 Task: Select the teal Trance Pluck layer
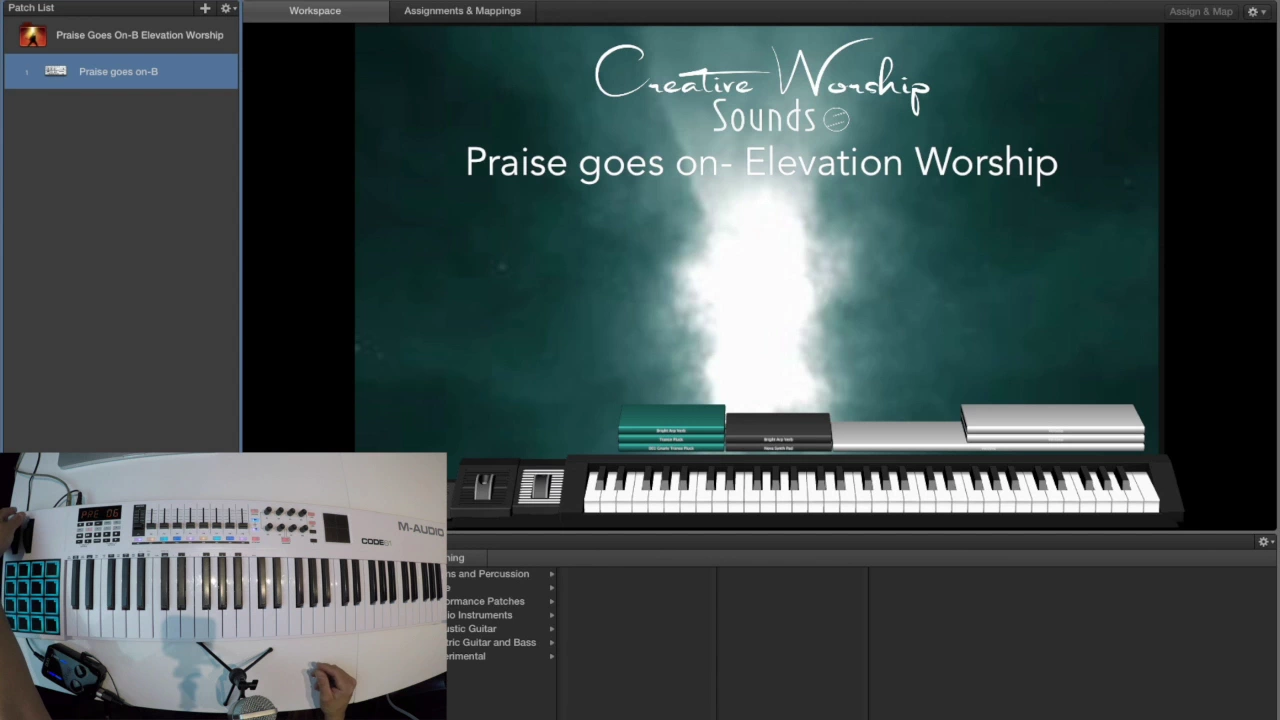click(671, 439)
